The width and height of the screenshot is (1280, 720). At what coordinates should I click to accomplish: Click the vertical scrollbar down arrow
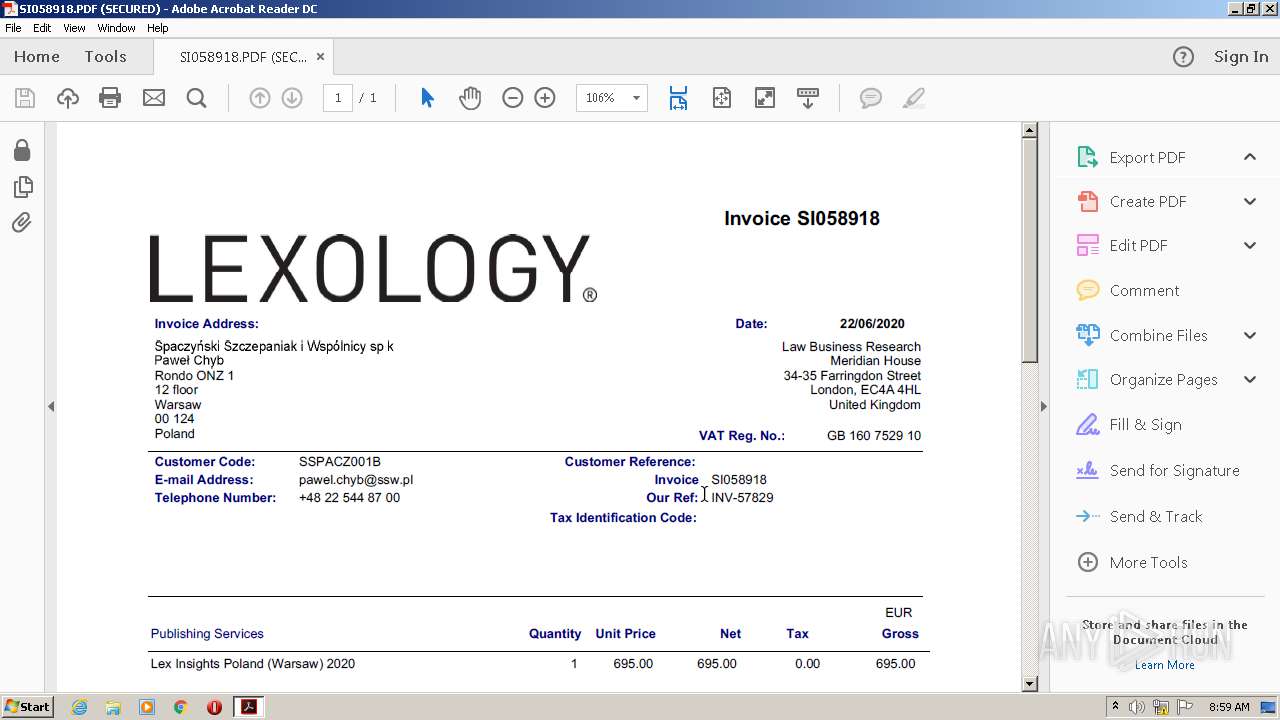(x=1029, y=684)
